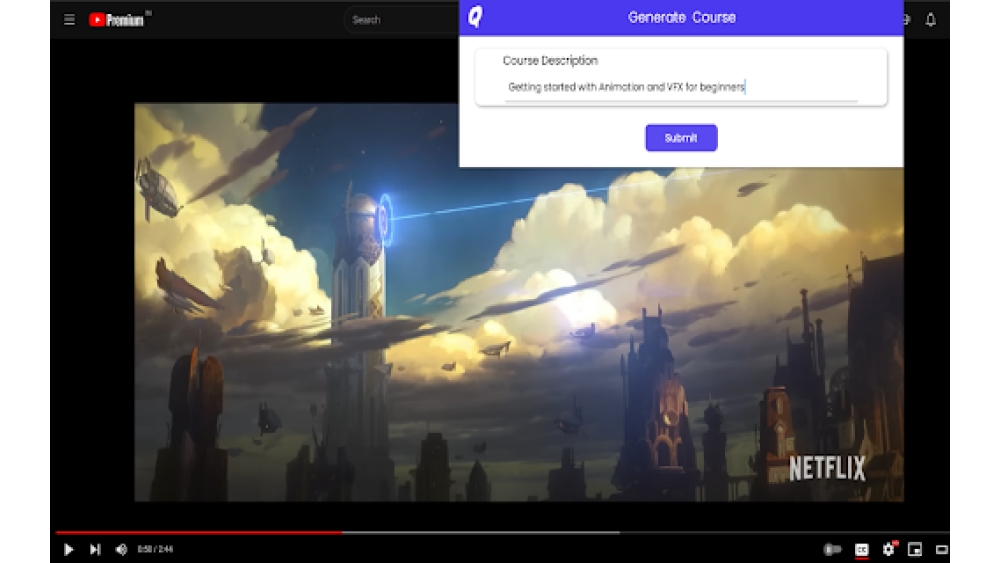Image resolution: width=1000 pixels, height=563 pixels.
Task: Submit the course description
Action: [681, 138]
